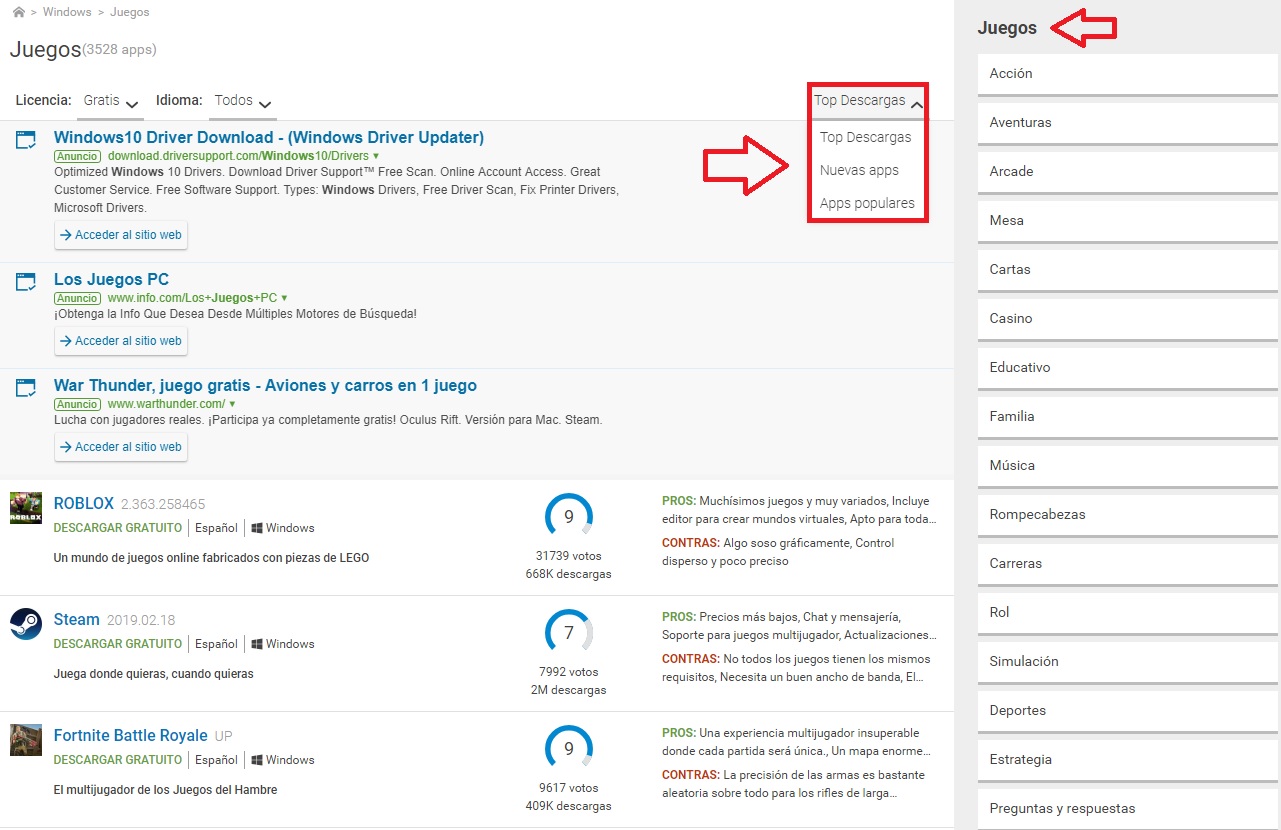Viewport: 1281px width, 830px height.
Task: Click the ROBLOX rating circle showing 9
Action: 569,517
